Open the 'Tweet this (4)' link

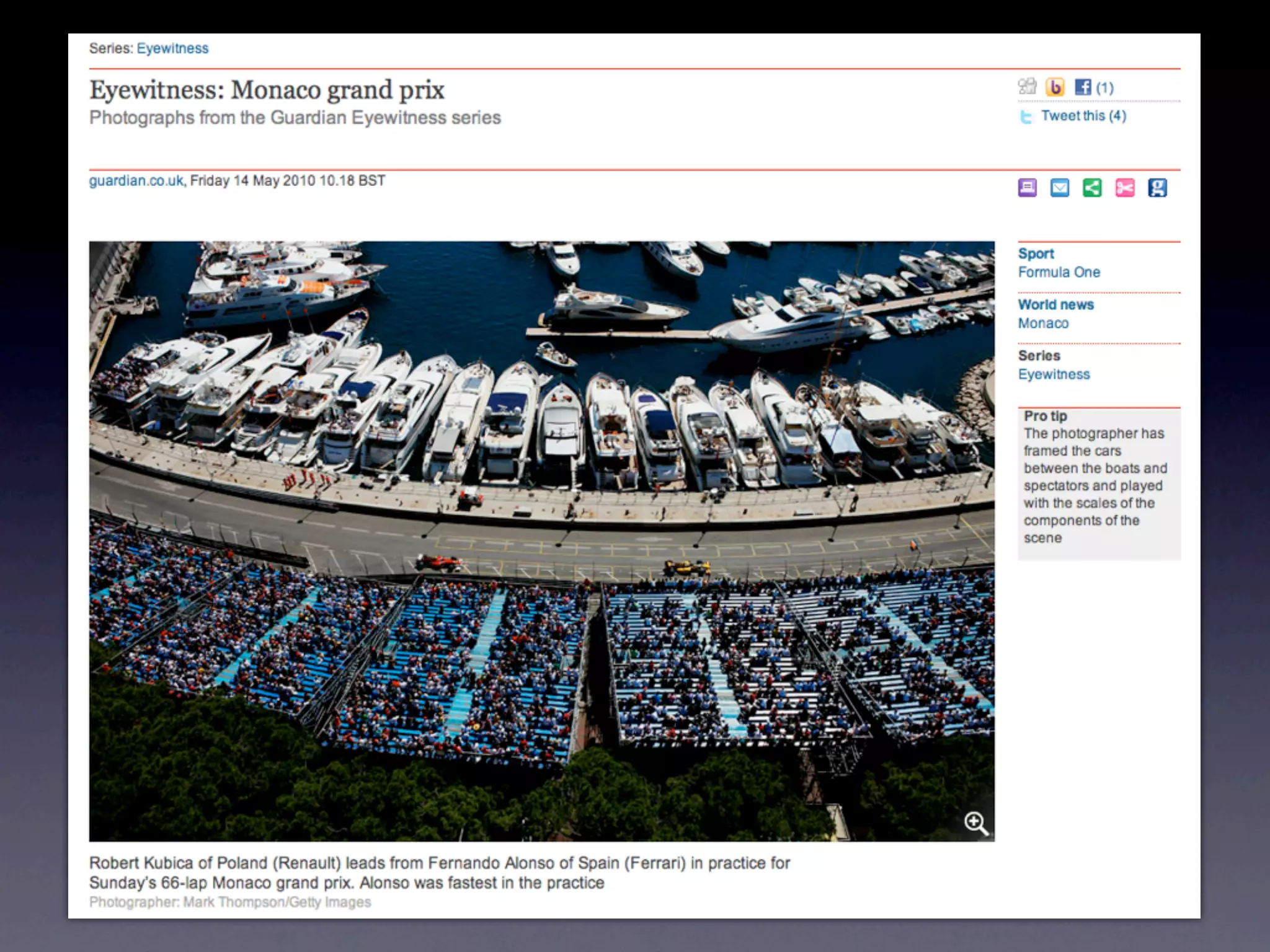tap(1083, 116)
